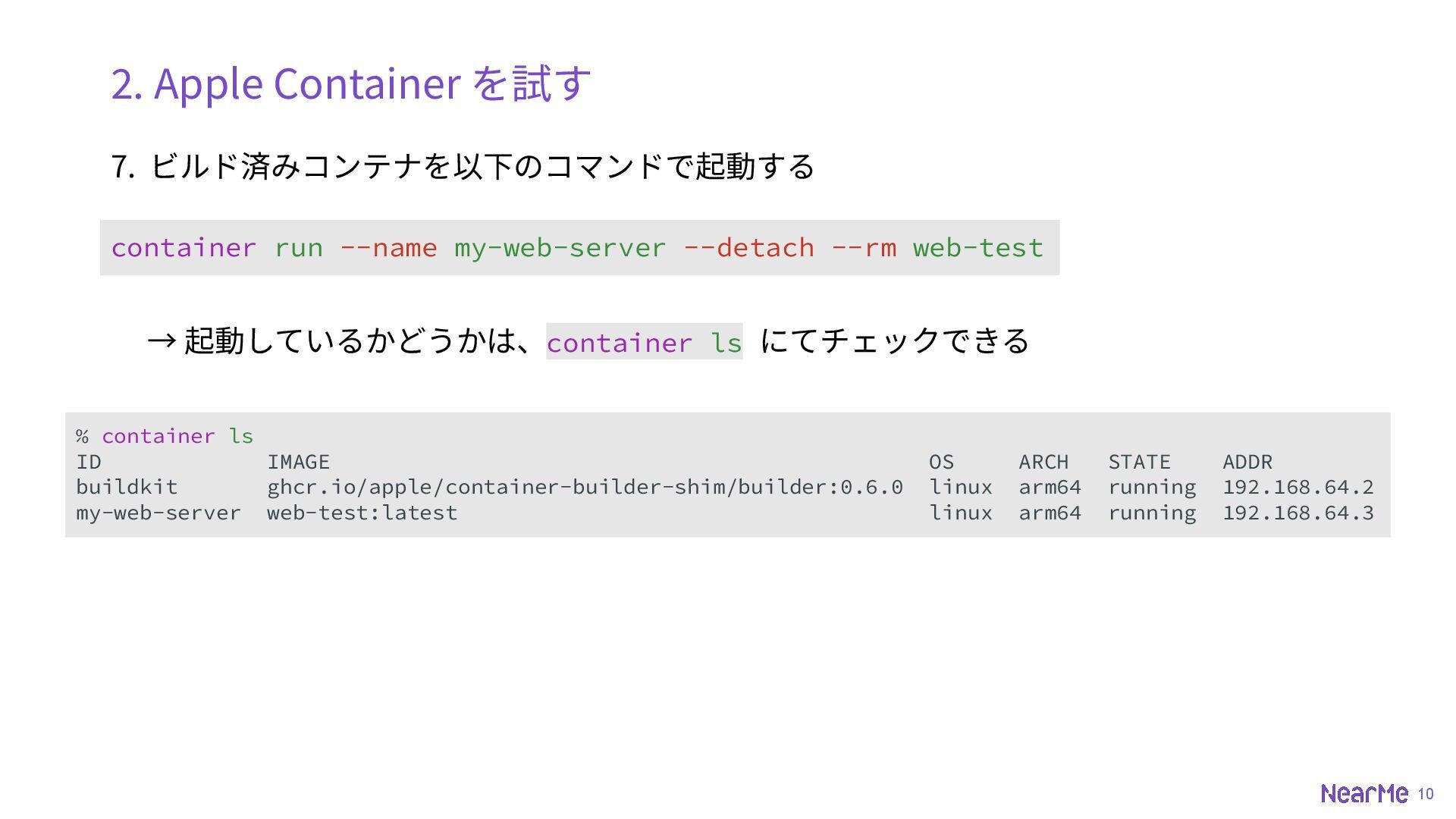The width and height of the screenshot is (1456, 819).
Task: Click 'running' state in the buildkit row
Action: 1152,488
